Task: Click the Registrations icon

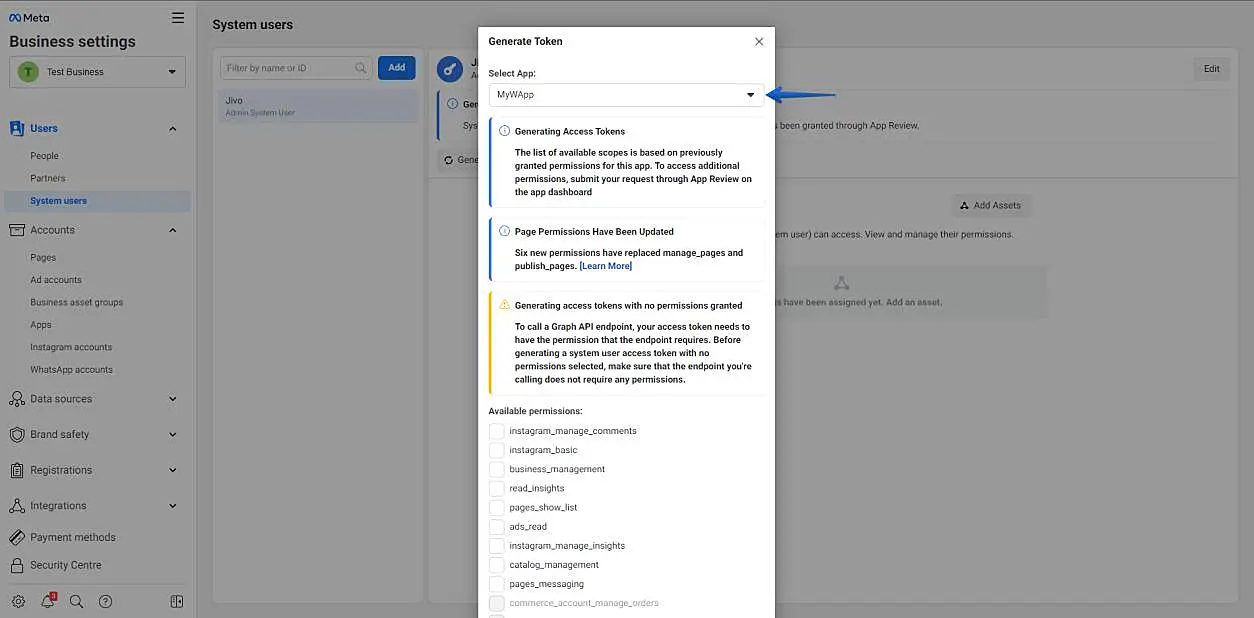Action: click(x=17, y=470)
